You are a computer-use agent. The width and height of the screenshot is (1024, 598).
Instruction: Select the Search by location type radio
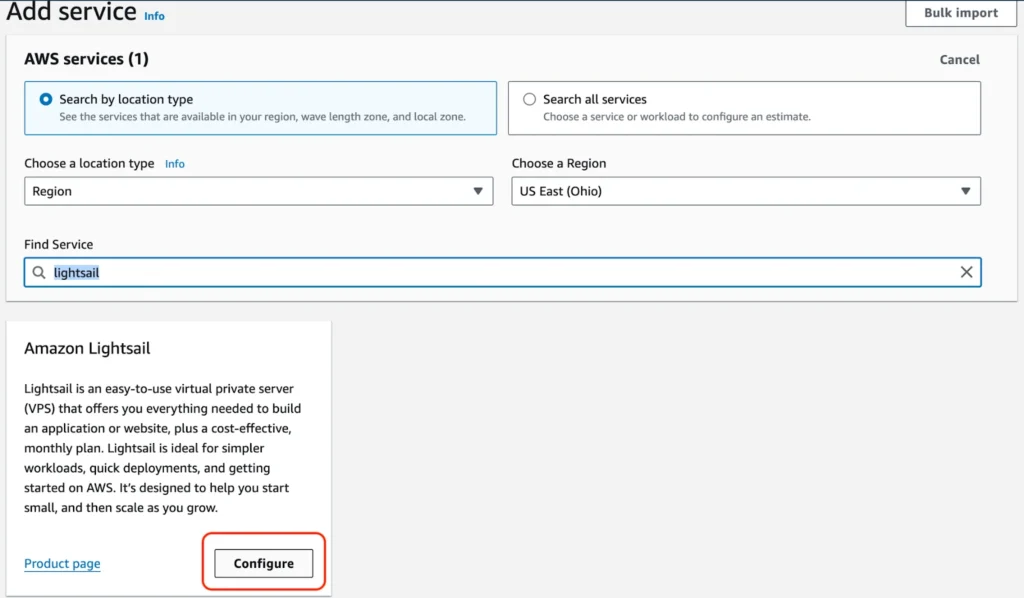coord(46,99)
